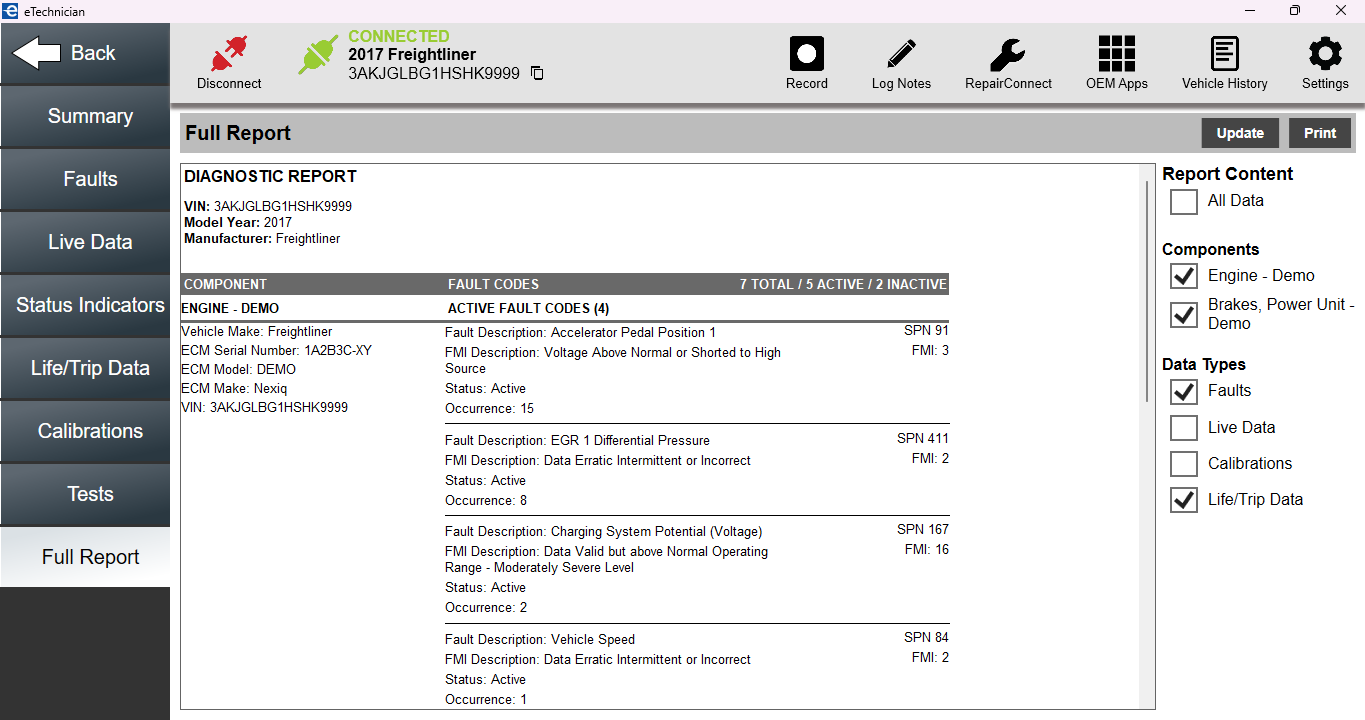Start recording with the Record icon
The image size is (1365, 720).
click(x=807, y=53)
